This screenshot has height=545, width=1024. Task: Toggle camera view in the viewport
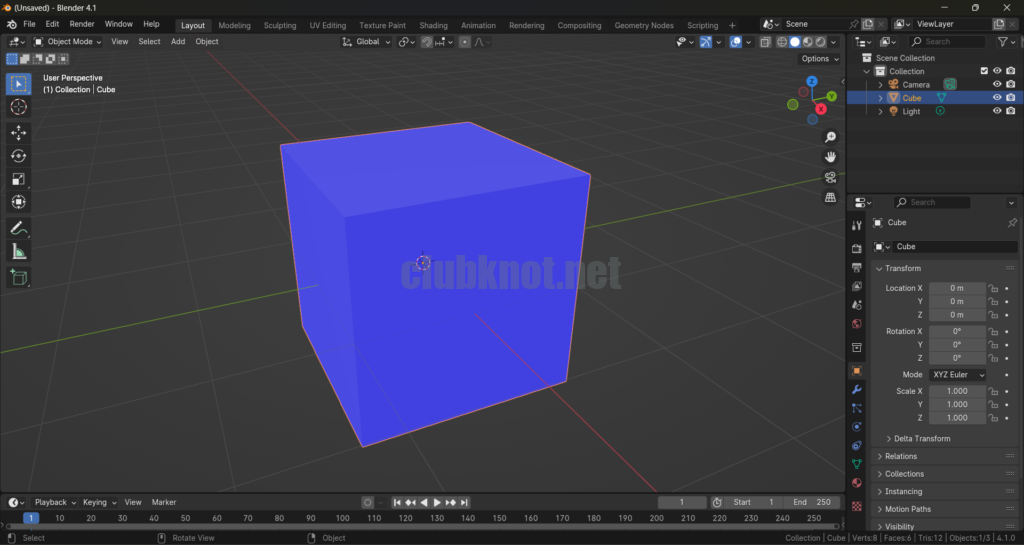click(x=830, y=178)
